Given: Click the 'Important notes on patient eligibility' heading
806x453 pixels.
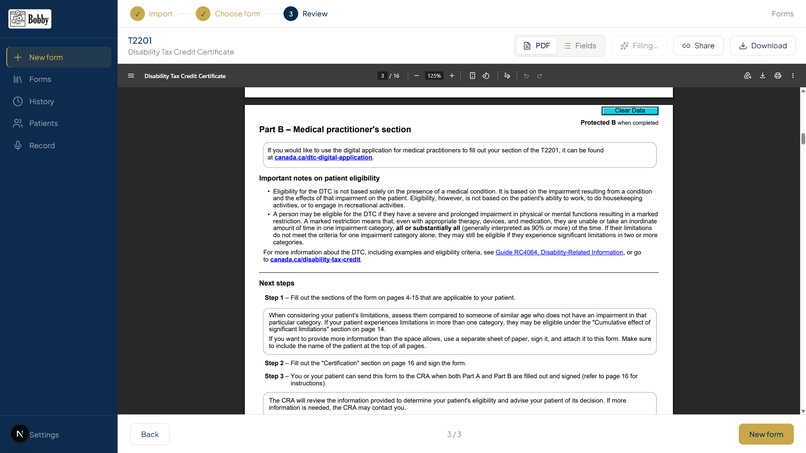Looking at the screenshot, I should point(319,178).
